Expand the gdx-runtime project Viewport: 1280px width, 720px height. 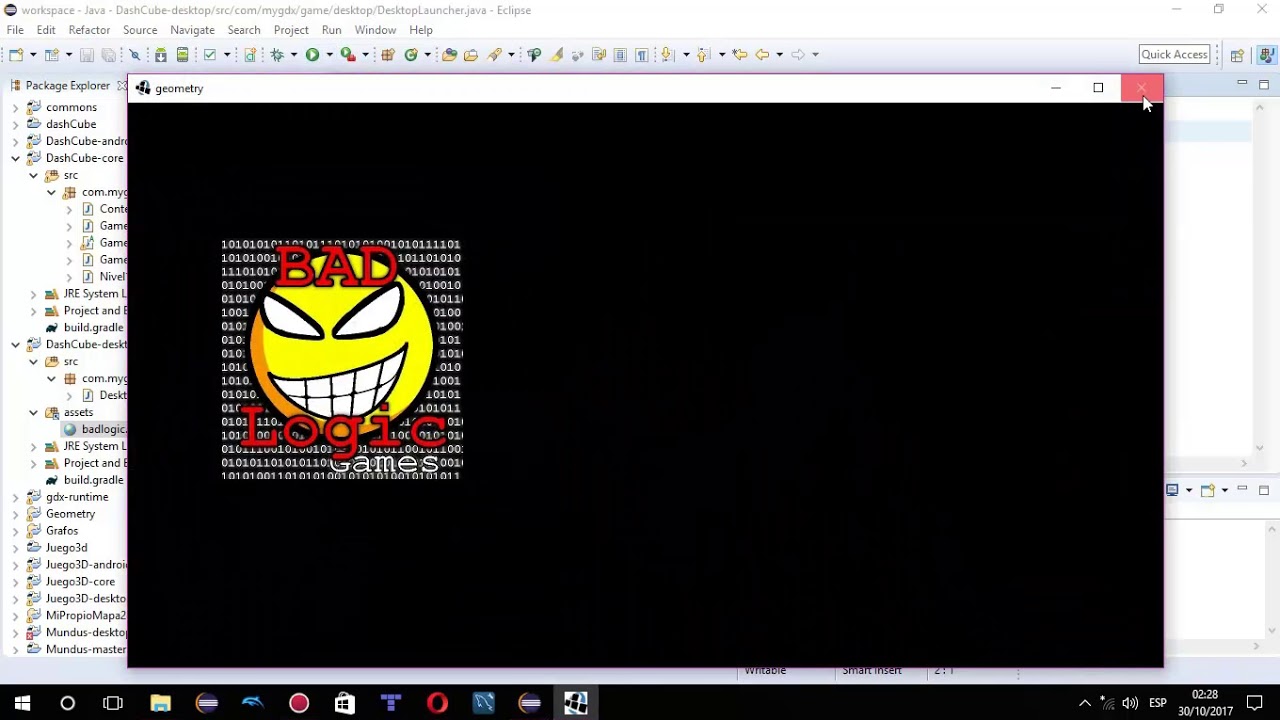[x=15, y=497]
